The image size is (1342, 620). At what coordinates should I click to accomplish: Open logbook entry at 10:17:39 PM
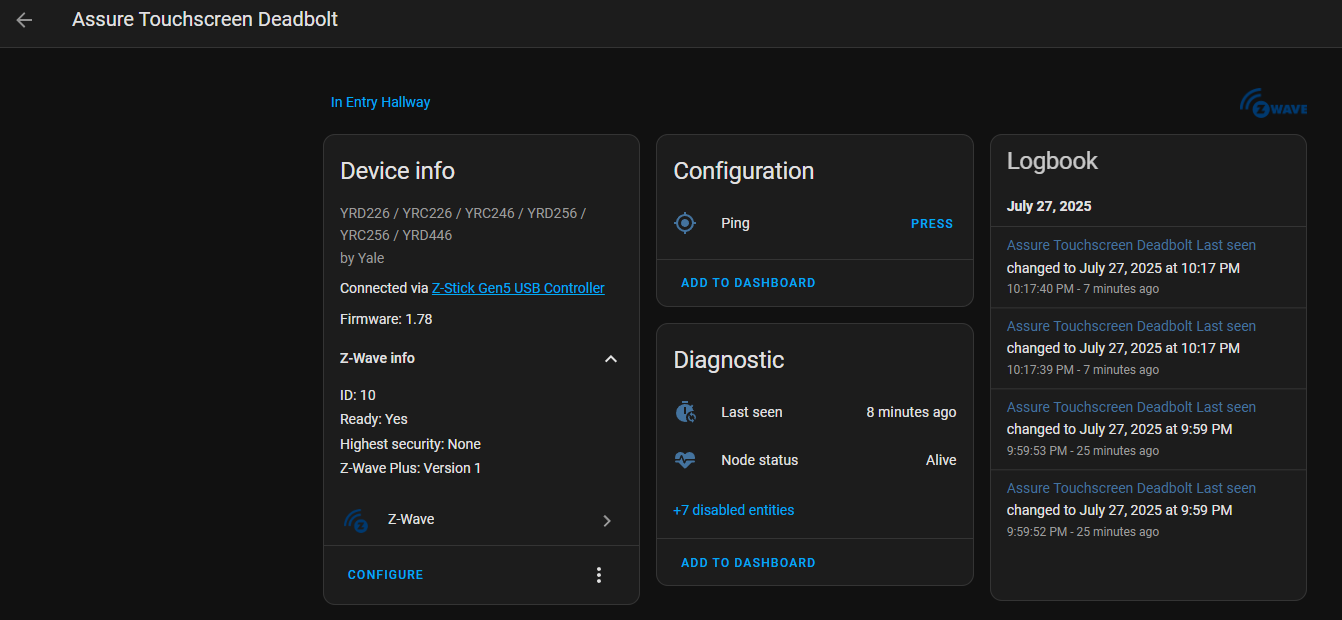pos(1148,348)
